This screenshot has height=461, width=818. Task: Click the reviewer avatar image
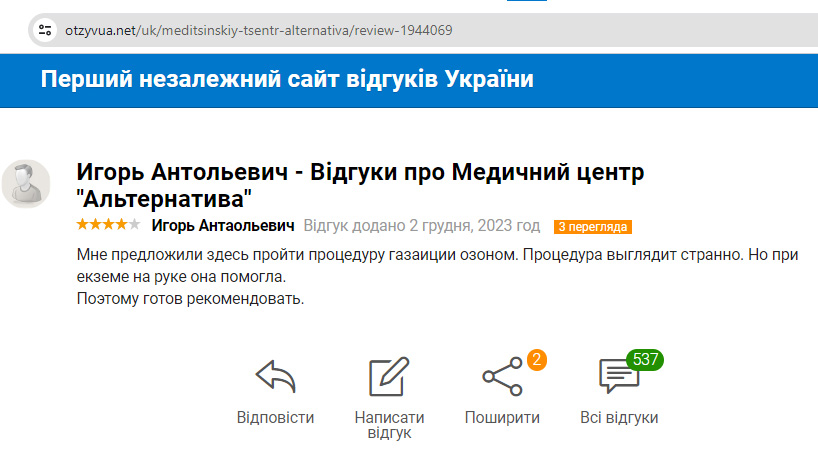point(26,183)
